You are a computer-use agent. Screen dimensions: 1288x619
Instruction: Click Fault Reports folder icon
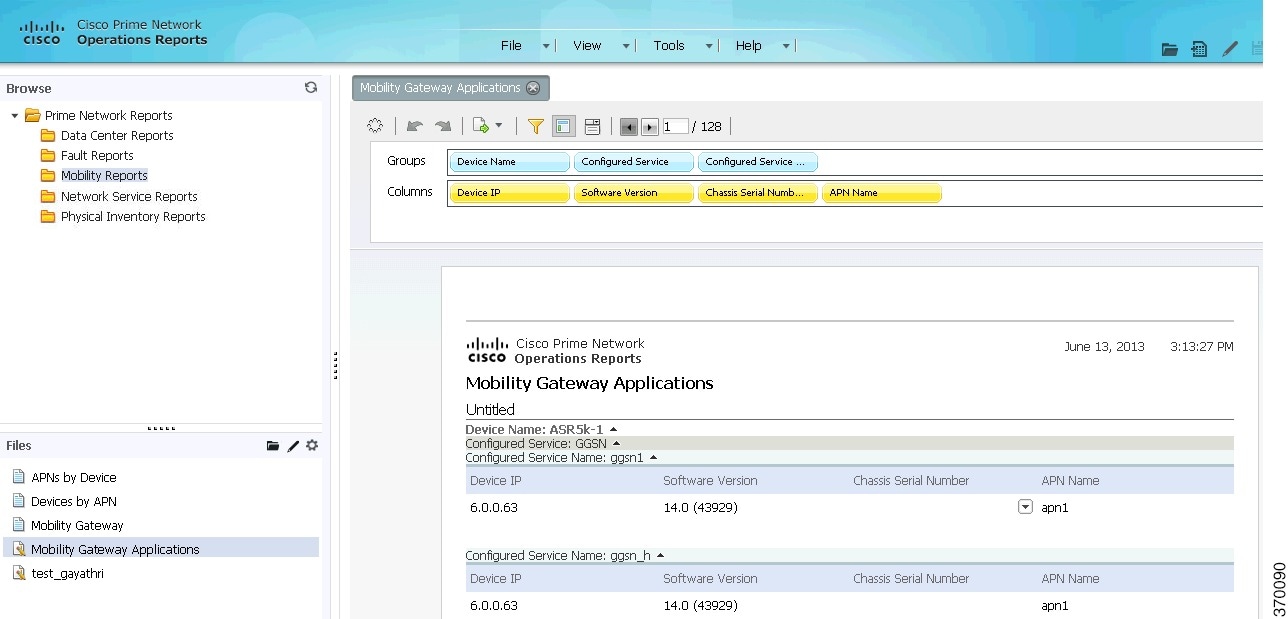coord(47,156)
